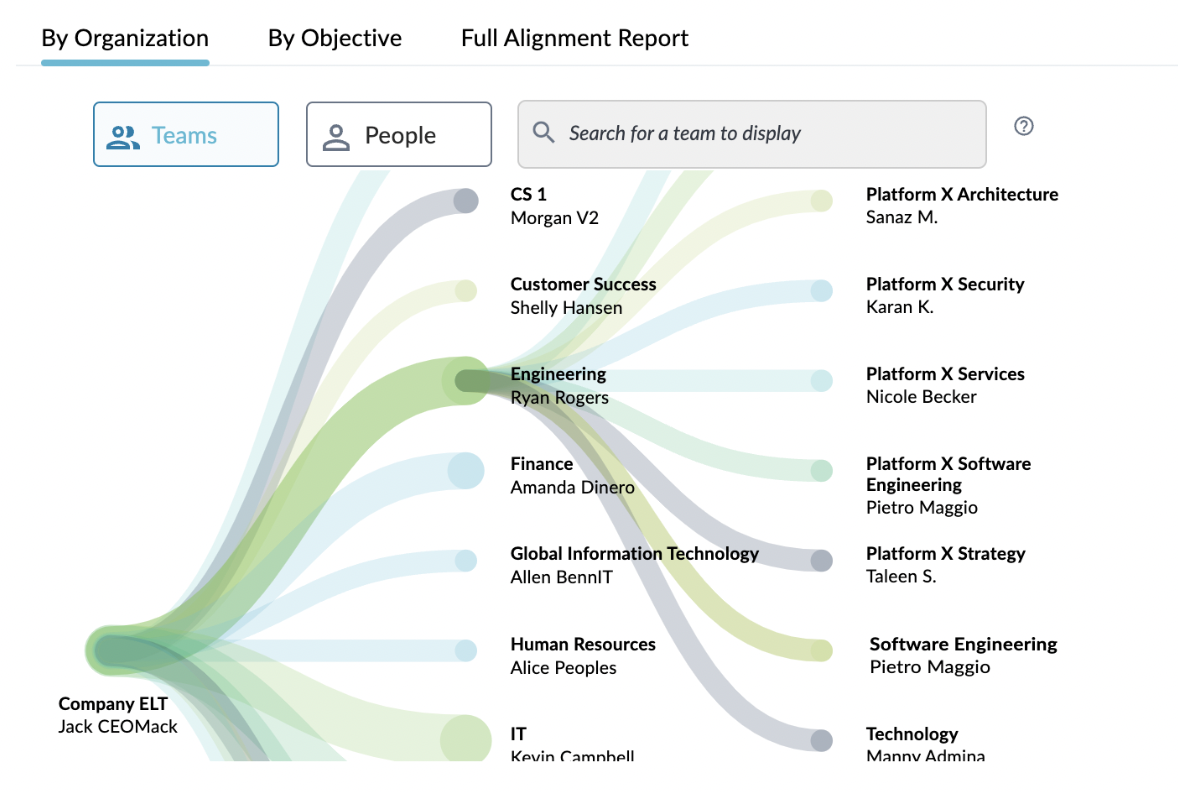Switch view to Teams
The image size is (1178, 792).
point(186,135)
